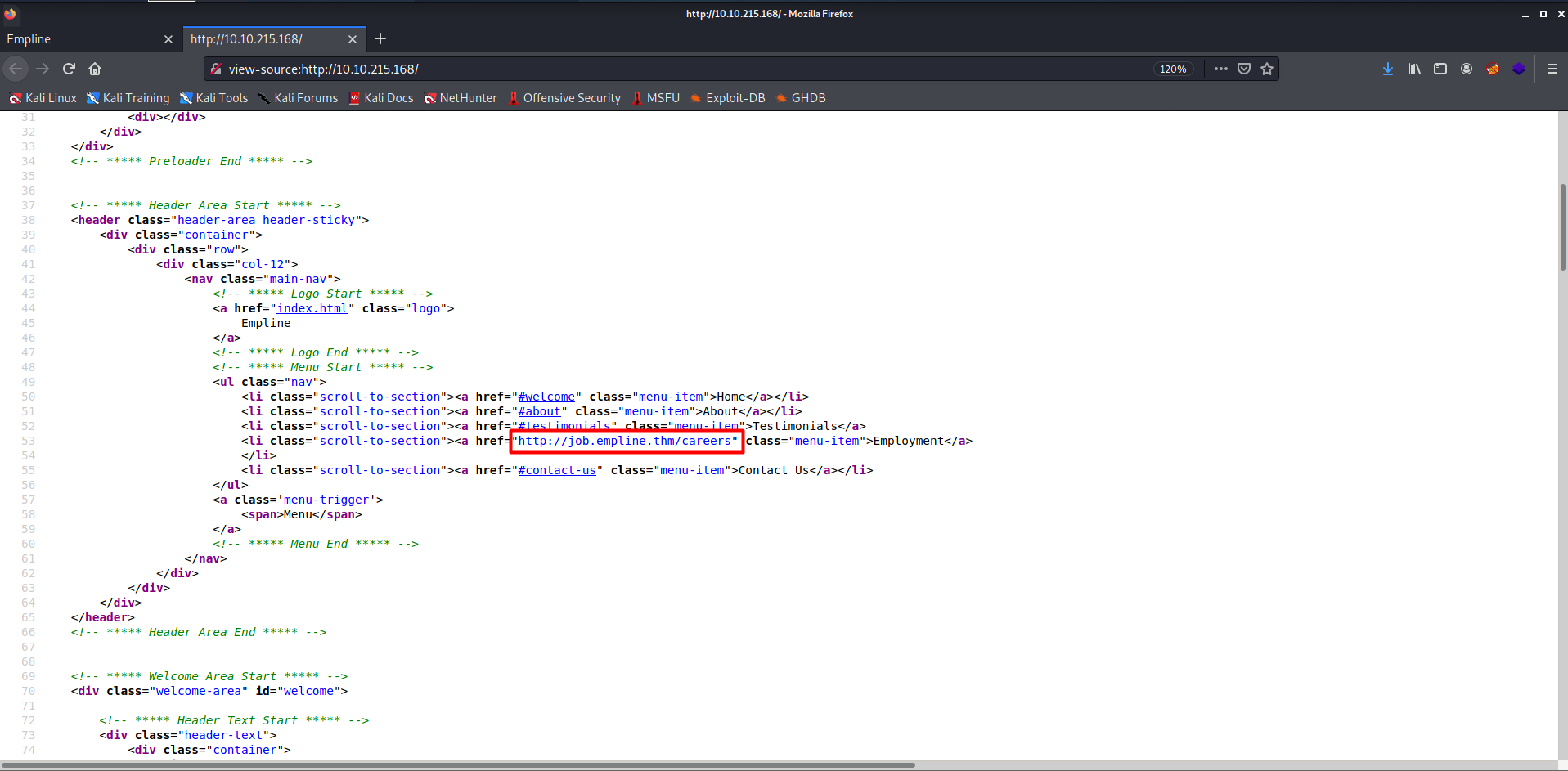The image size is (1568, 771).
Task: Close the Empline tab
Action: 168,39
